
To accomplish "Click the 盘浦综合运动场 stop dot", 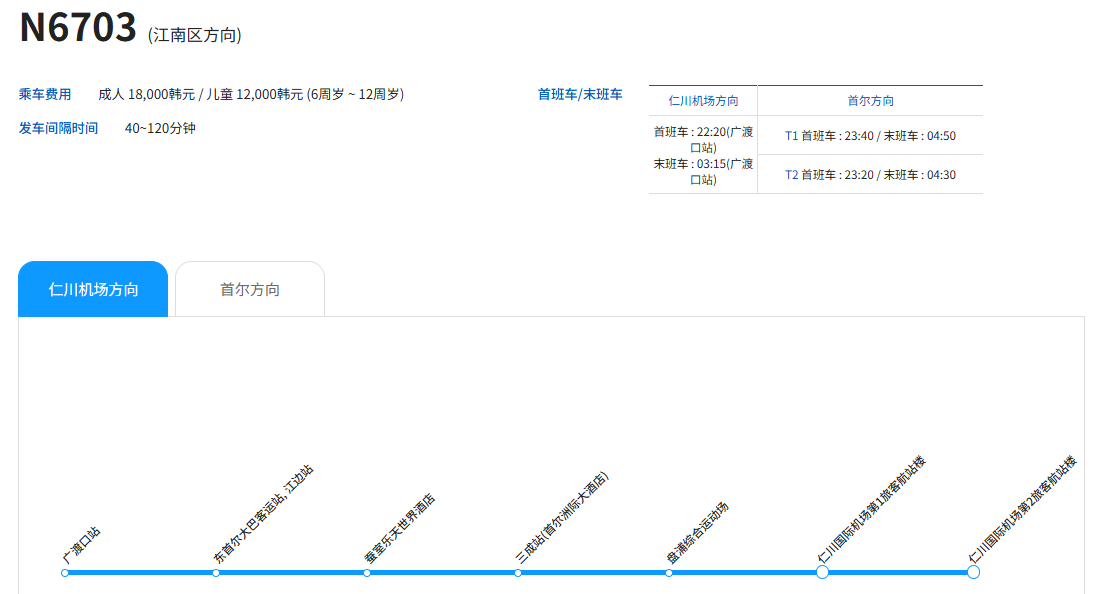I will [x=669, y=573].
